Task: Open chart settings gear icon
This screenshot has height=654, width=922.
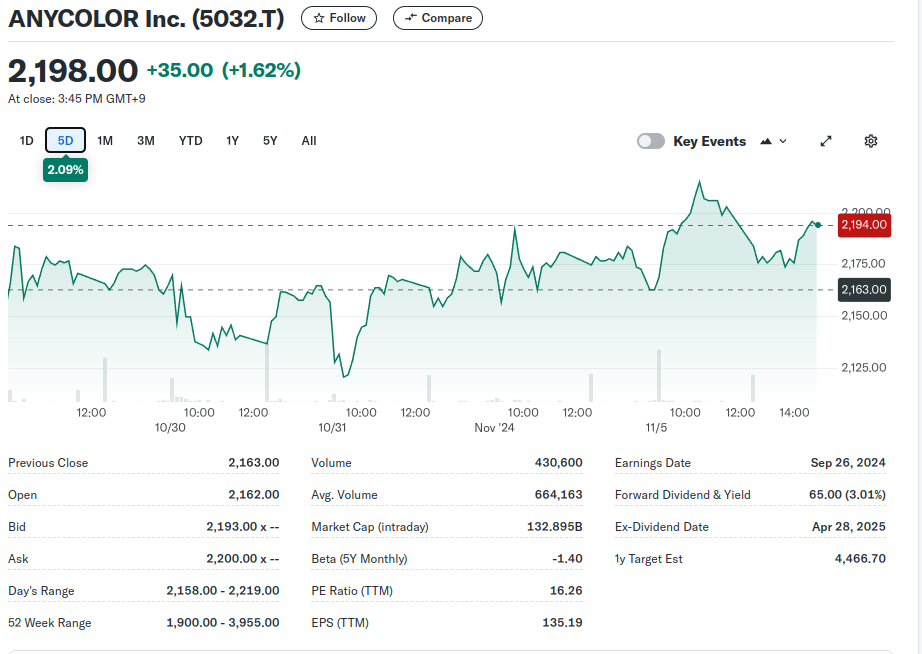Action: click(x=871, y=141)
